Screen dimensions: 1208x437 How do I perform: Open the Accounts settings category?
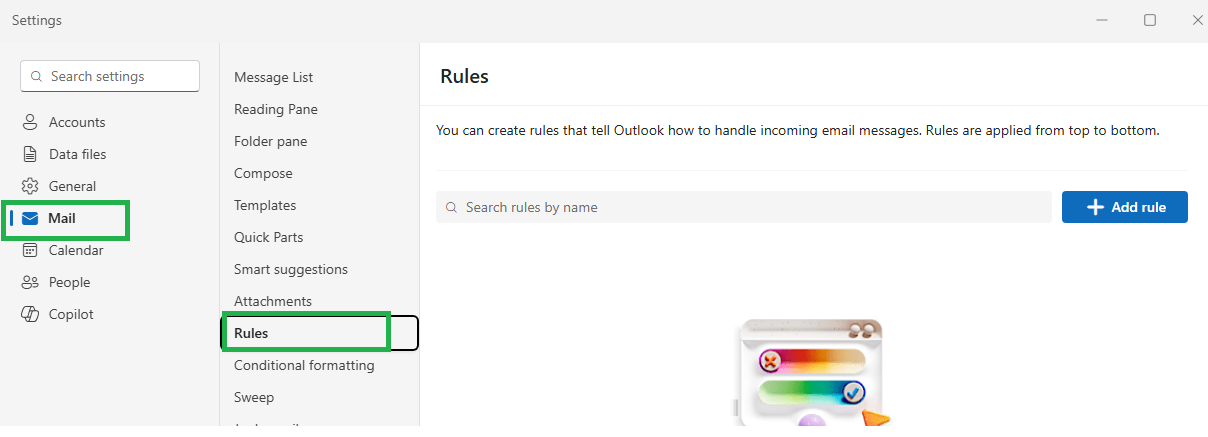click(x=77, y=122)
